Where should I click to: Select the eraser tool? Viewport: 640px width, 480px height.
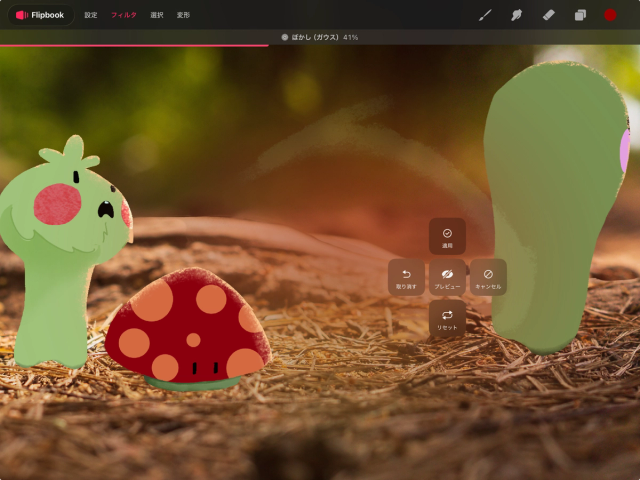tap(549, 15)
